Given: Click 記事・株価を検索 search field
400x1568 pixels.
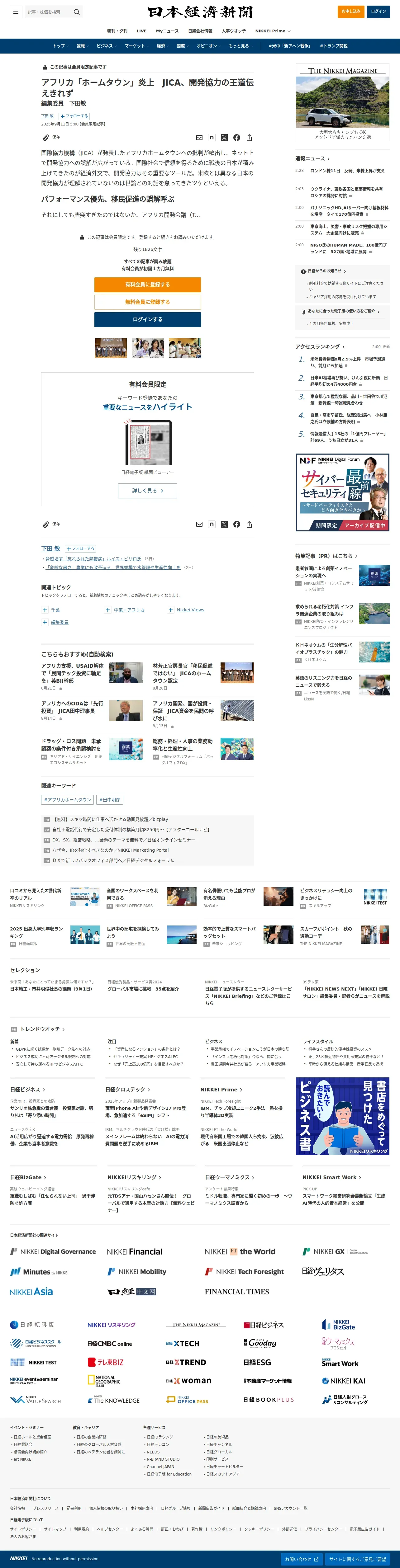Looking at the screenshot, I should 49,12.
